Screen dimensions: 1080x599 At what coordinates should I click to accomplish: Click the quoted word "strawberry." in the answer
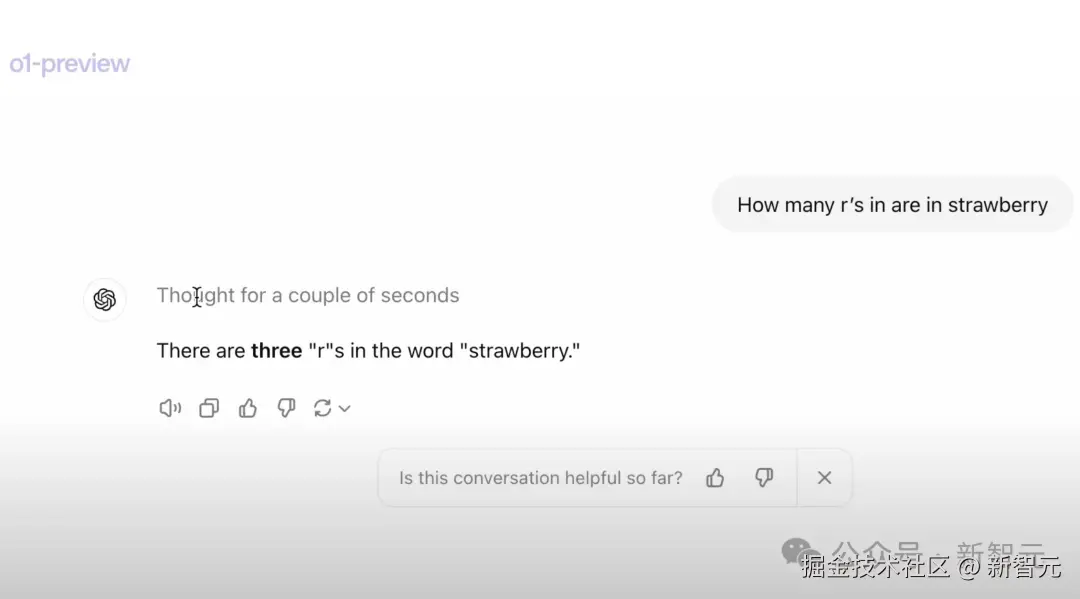tap(519, 351)
